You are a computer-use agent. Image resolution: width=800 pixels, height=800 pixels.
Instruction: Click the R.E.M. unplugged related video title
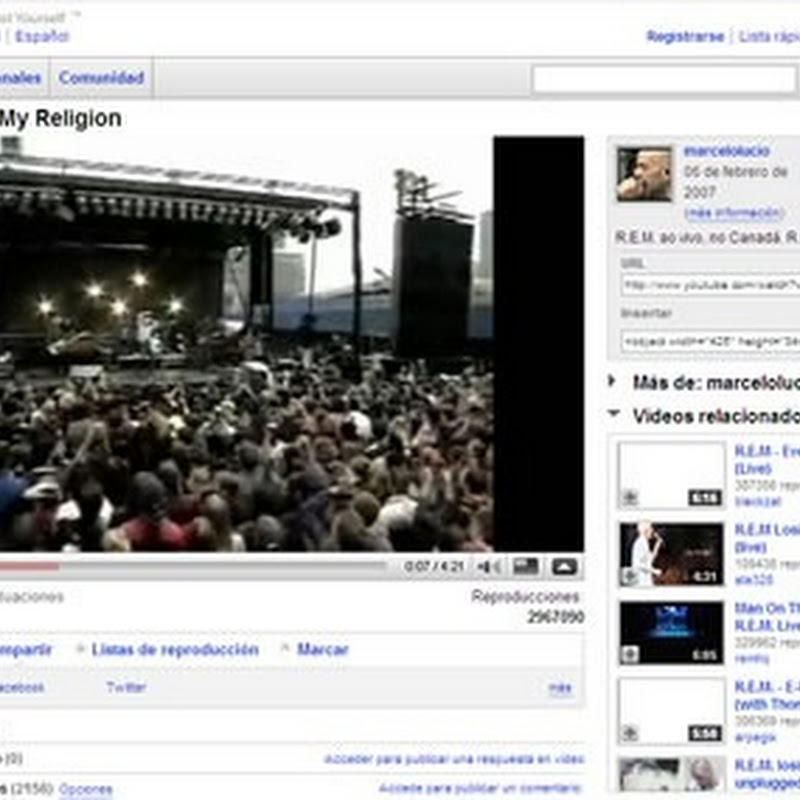pyautogui.click(x=767, y=773)
